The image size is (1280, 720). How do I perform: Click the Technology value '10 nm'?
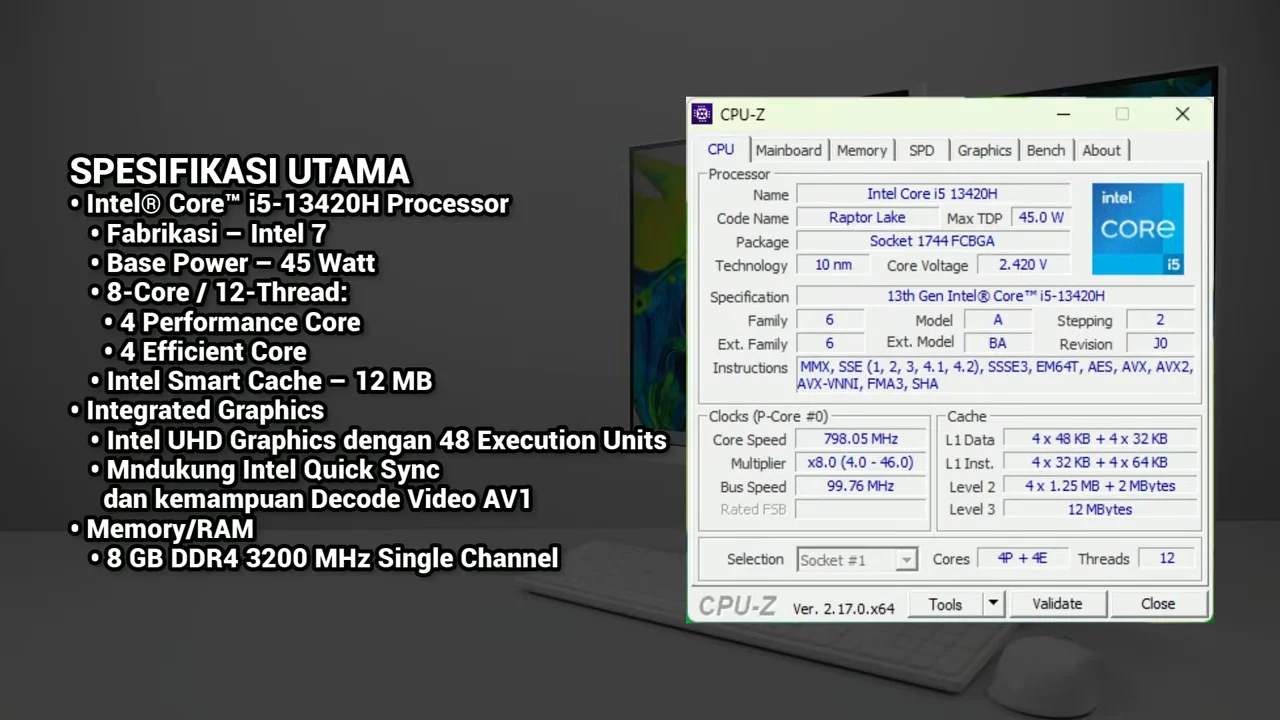pyautogui.click(x=833, y=265)
